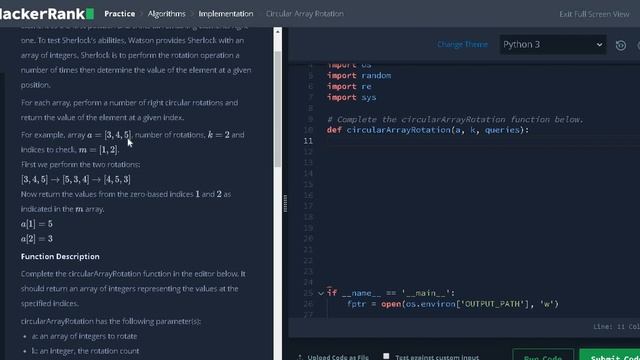Click the Run Code button
Viewport: 640px width, 360px height.
(543, 355)
